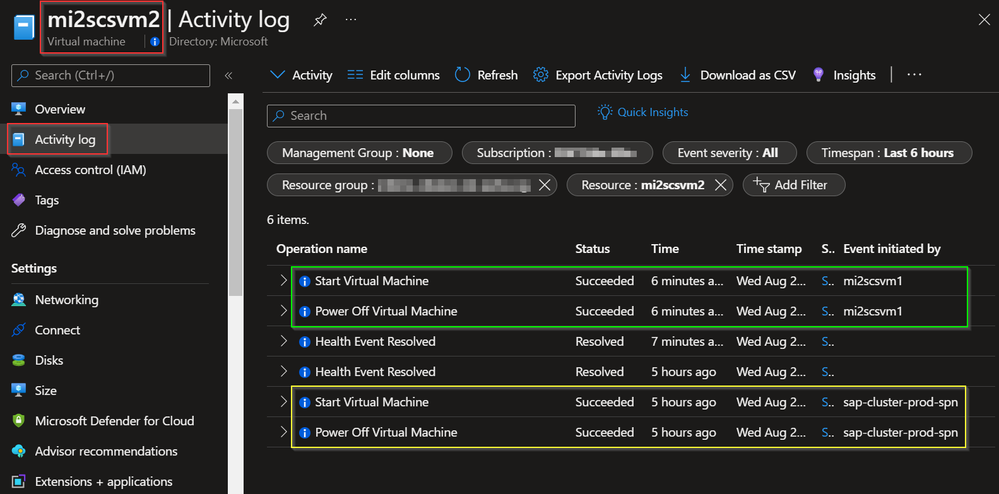999x494 pixels.
Task: Open the Event severity All filter
Action: coord(731,153)
